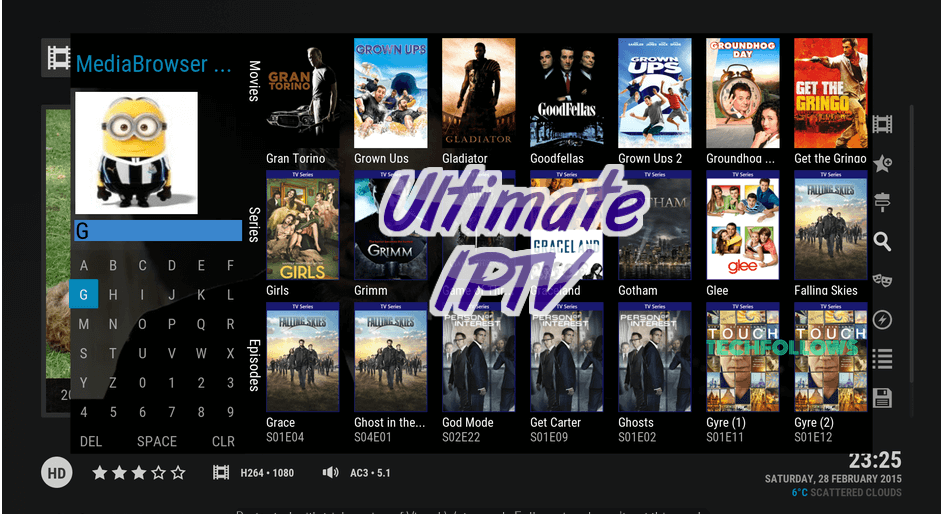Image resolution: width=943 pixels, height=514 pixels.
Task: Open the Ghost in the... S04E01 episode
Action: (390, 357)
